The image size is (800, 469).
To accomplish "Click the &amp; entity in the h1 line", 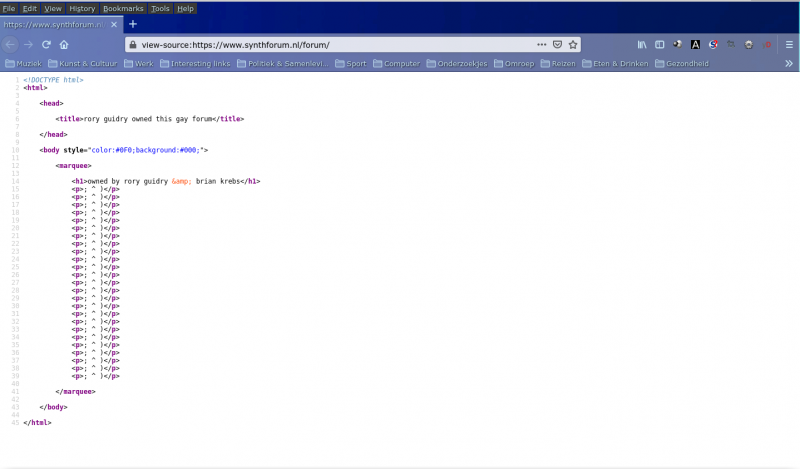I will point(182,181).
